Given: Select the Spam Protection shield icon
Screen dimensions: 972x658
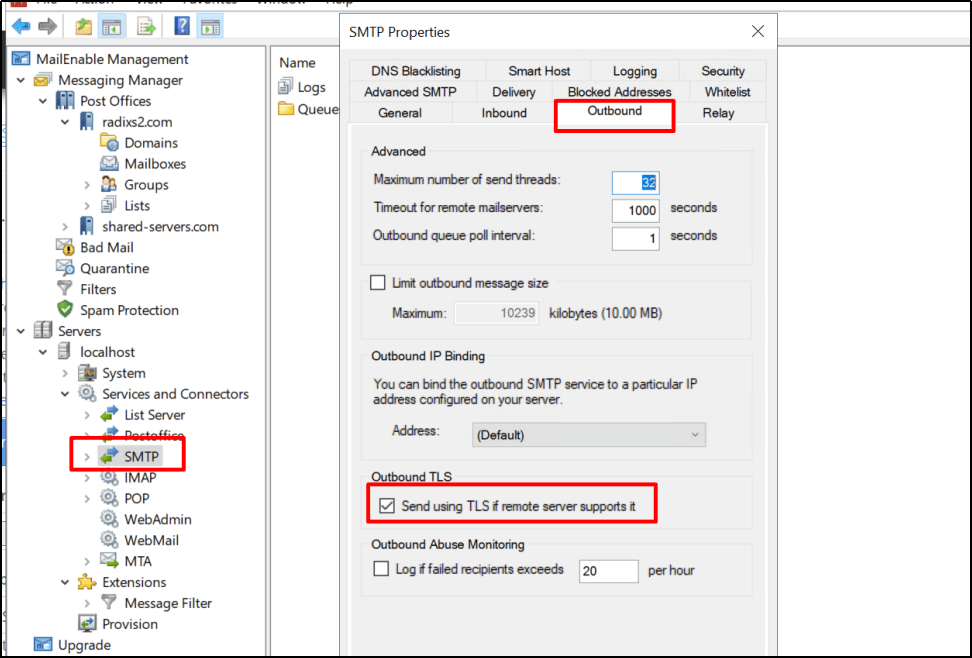Looking at the screenshot, I should (x=65, y=309).
